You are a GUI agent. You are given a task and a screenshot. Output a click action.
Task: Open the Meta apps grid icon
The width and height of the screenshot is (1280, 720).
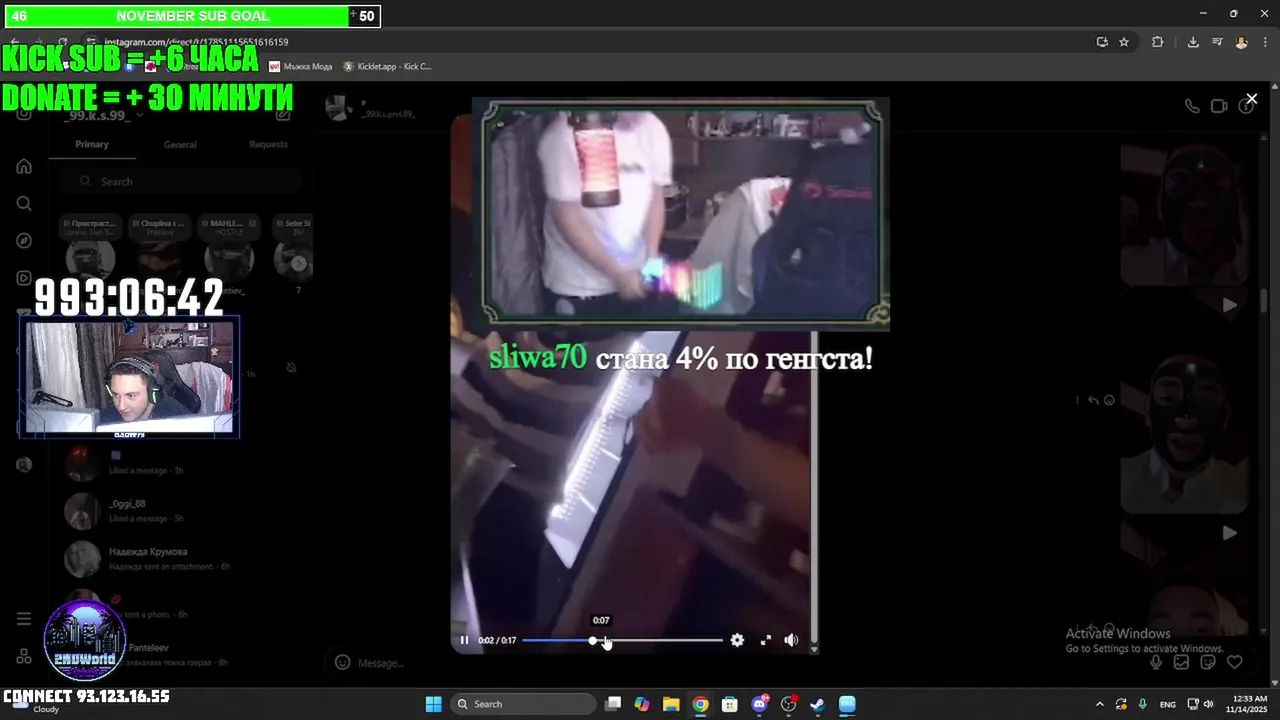[x=24, y=656]
